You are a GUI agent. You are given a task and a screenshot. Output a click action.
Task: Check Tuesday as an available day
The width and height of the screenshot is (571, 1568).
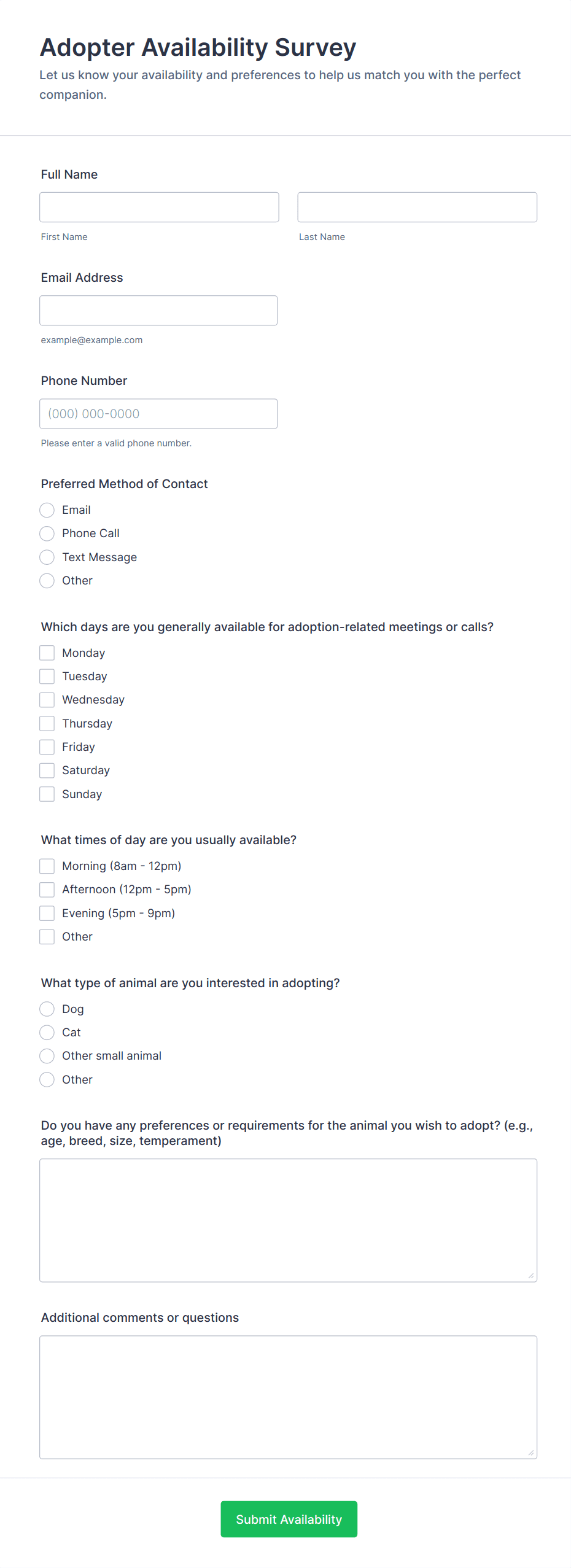[x=47, y=676]
